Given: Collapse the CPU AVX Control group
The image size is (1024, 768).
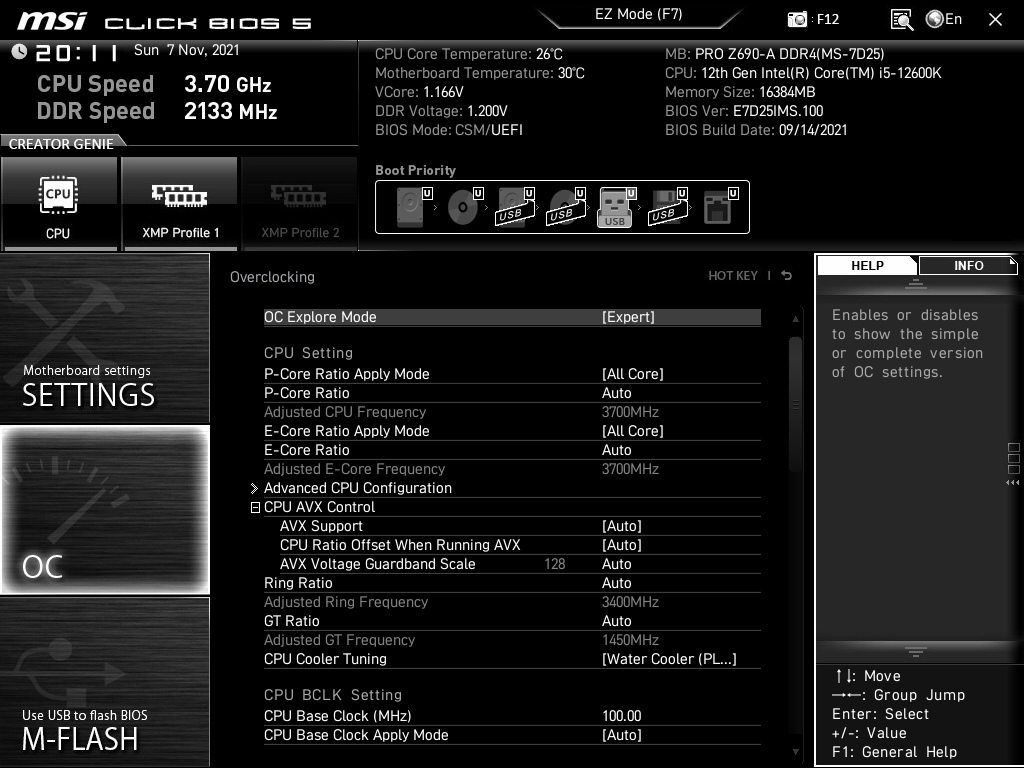Looking at the screenshot, I should (255, 507).
